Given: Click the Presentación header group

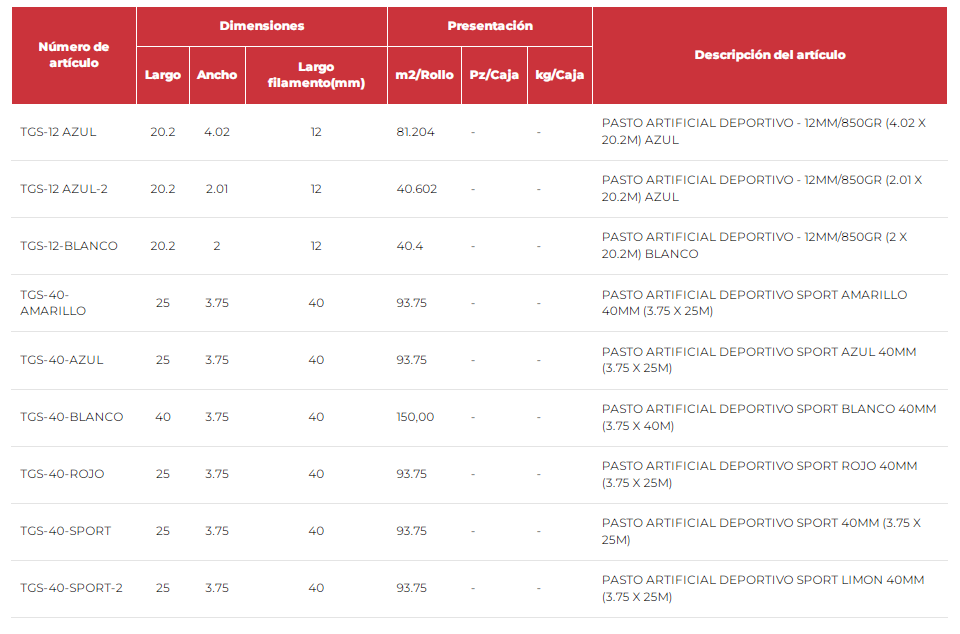Looking at the screenshot, I should pyautogui.click(x=490, y=26).
